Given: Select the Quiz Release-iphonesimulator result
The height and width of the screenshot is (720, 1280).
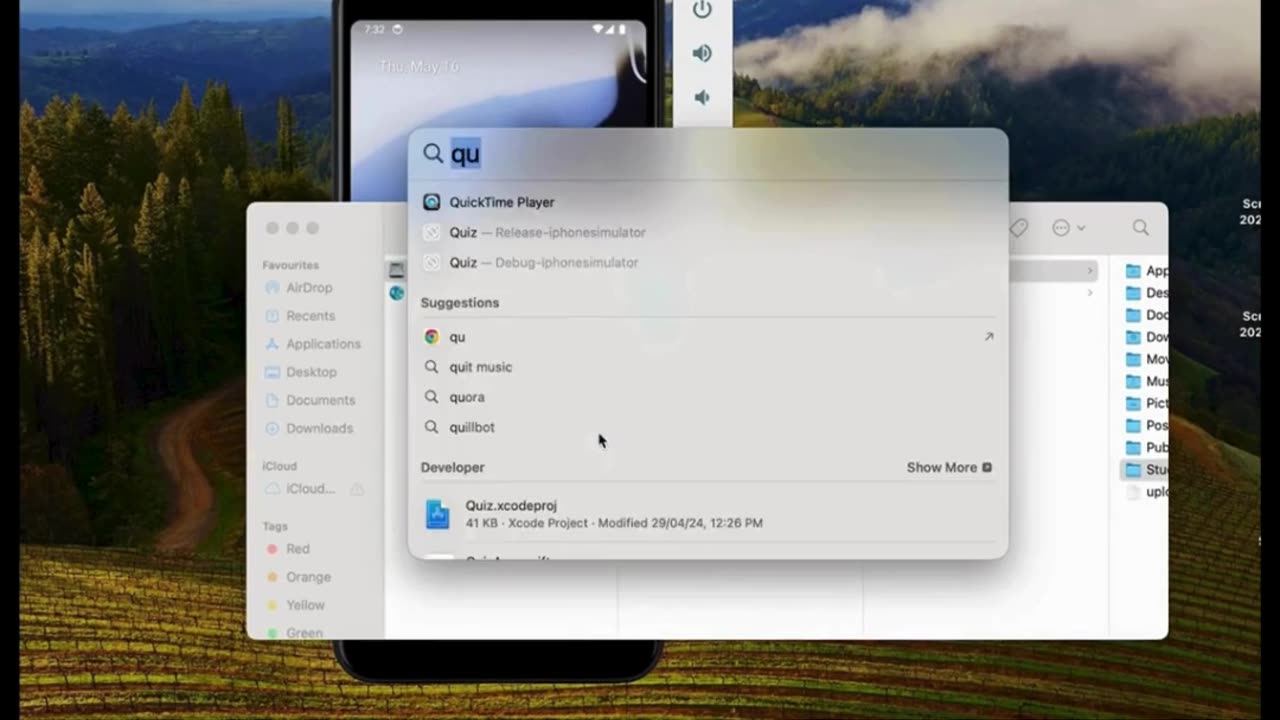Looking at the screenshot, I should point(708,232).
